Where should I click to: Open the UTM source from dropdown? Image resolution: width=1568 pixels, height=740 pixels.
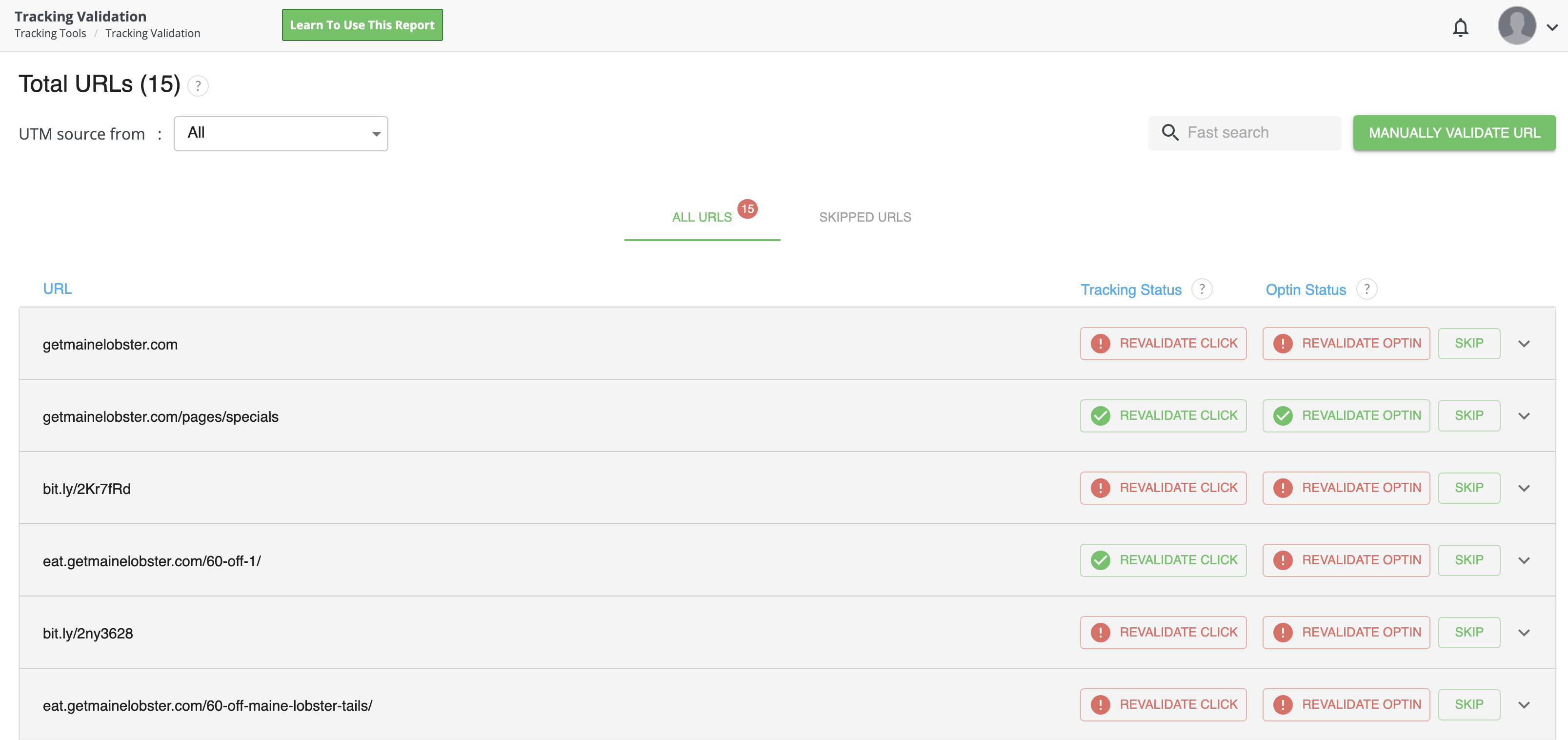pos(281,133)
